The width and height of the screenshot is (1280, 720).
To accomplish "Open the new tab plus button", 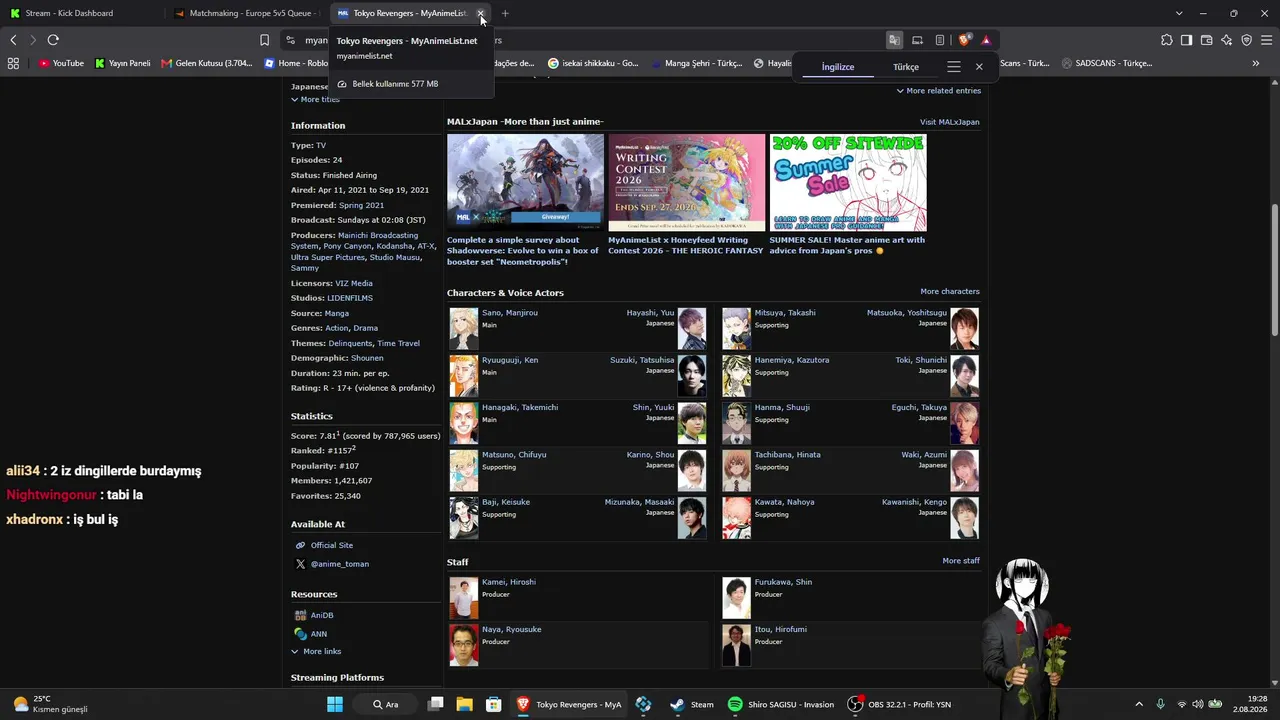I will pos(505,13).
